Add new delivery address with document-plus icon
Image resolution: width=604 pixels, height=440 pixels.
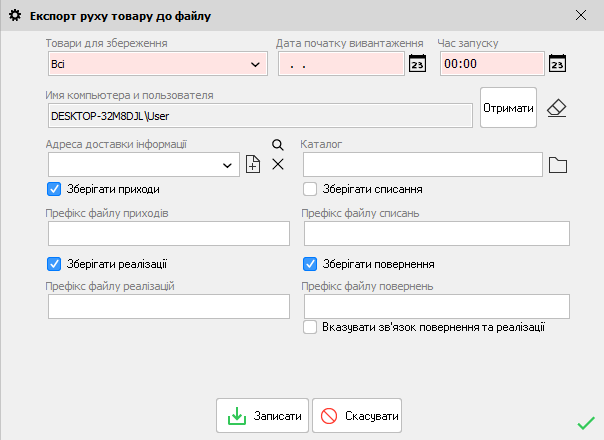253,165
